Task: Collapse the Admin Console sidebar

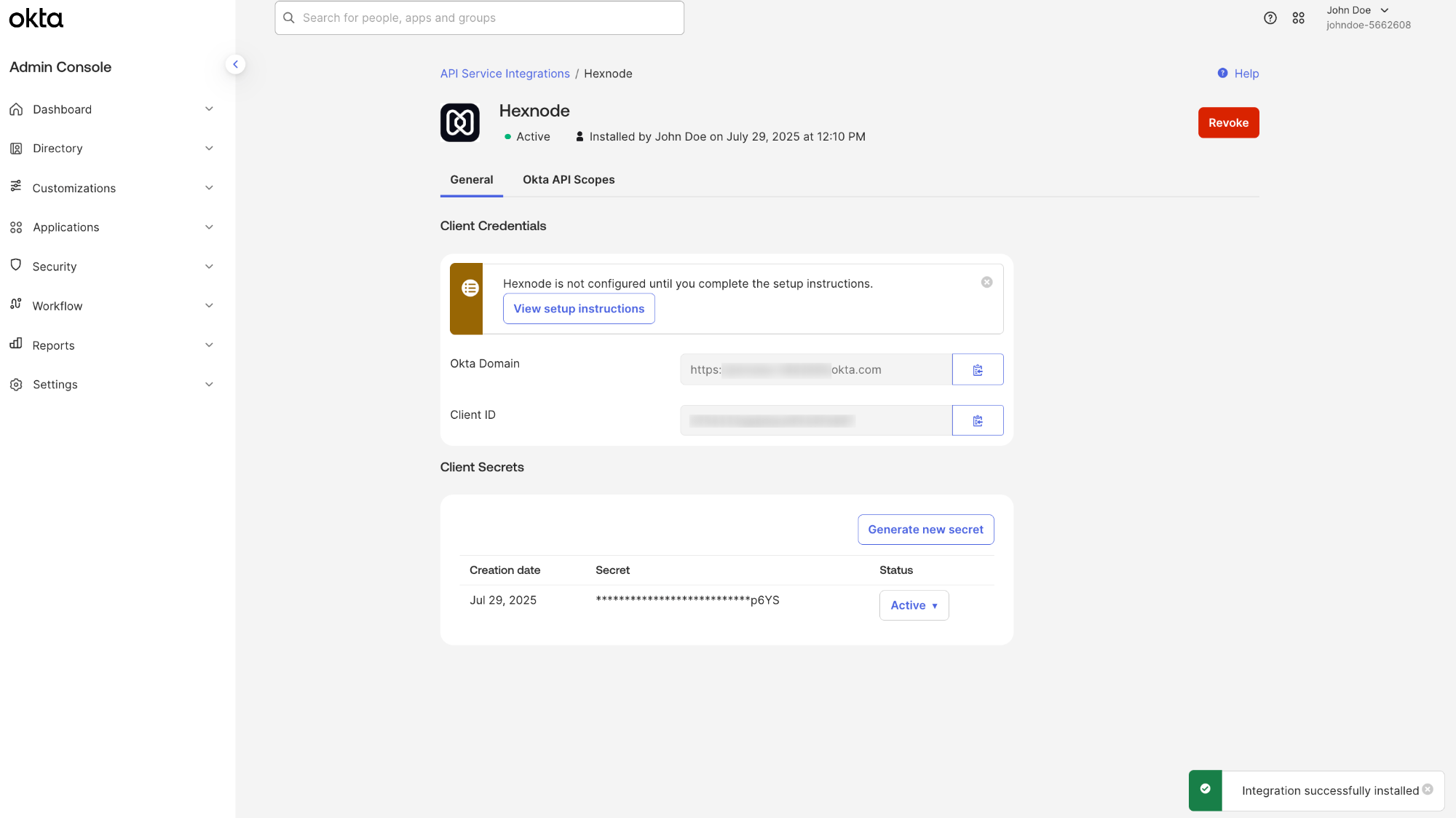Action: click(235, 64)
